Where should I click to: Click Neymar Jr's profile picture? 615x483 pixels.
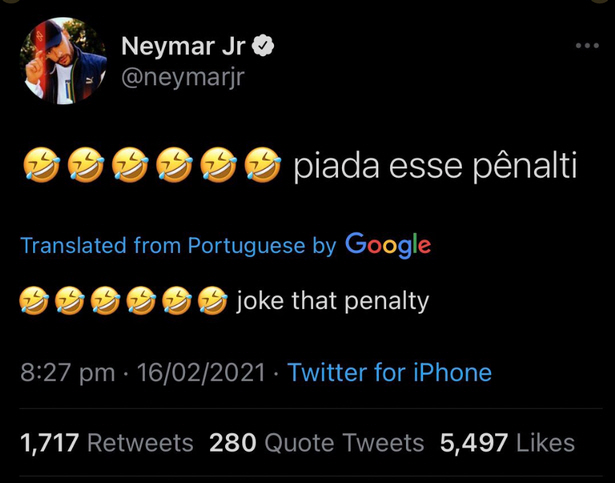pos(64,61)
